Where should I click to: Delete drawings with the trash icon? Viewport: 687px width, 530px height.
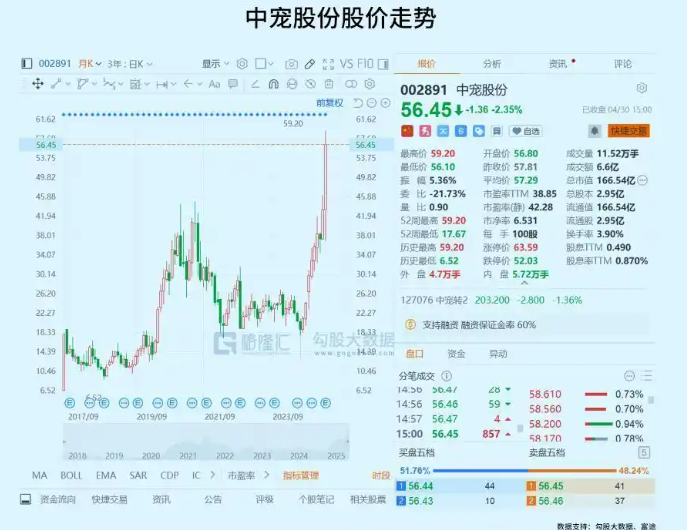[x=329, y=84]
